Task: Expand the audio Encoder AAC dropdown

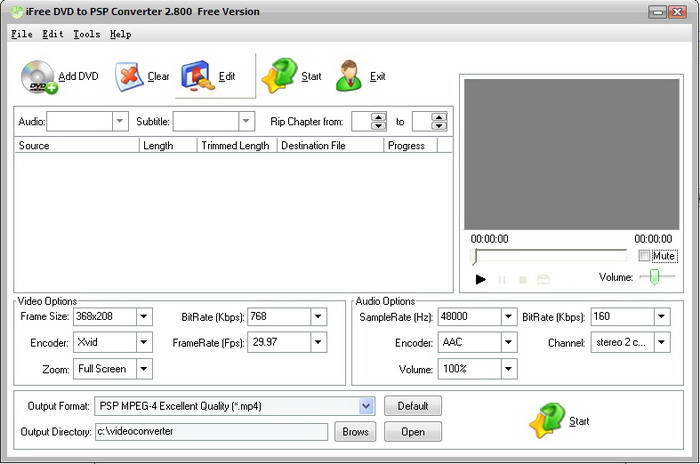Action: [x=508, y=343]
